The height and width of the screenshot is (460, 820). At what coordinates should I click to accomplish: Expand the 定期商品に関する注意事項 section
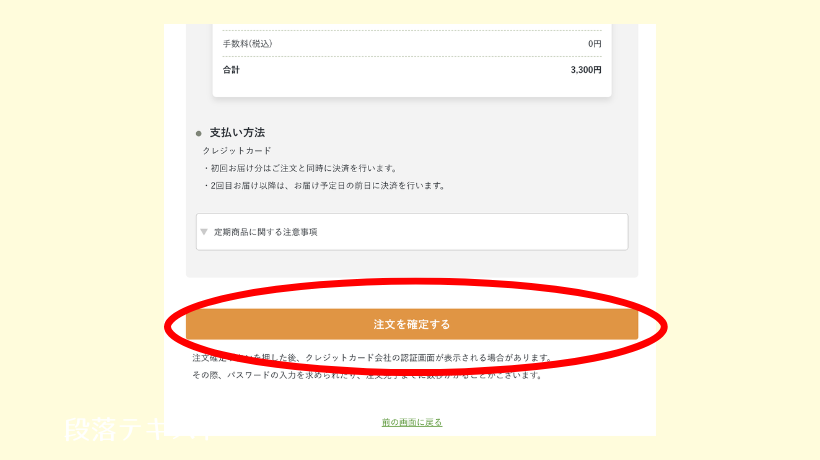412,232
